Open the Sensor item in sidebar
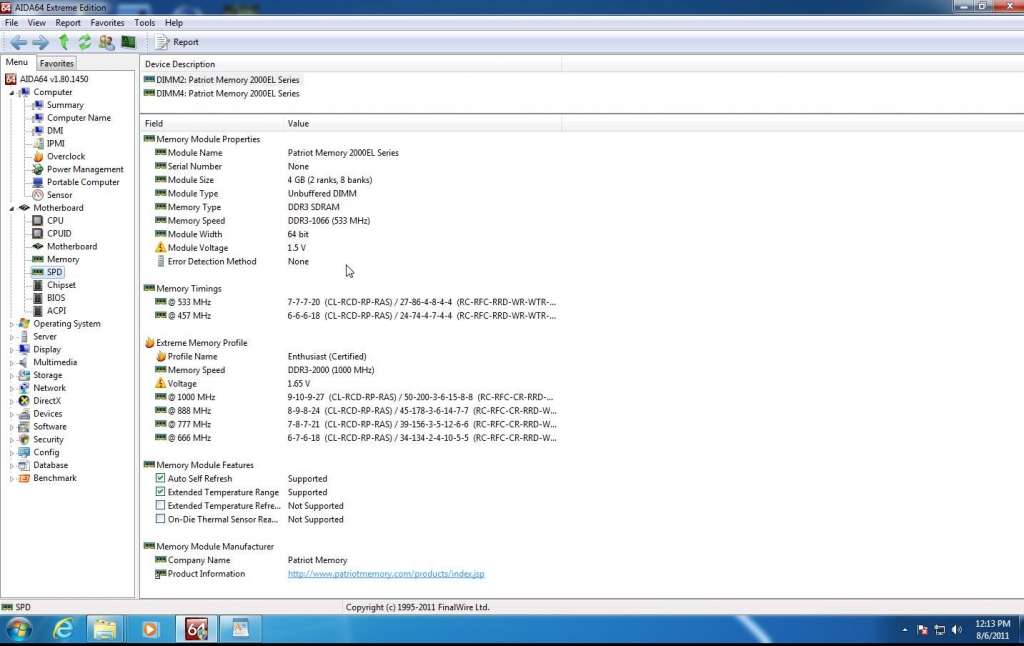This screenshot has height=646, width=1024. 59,195
